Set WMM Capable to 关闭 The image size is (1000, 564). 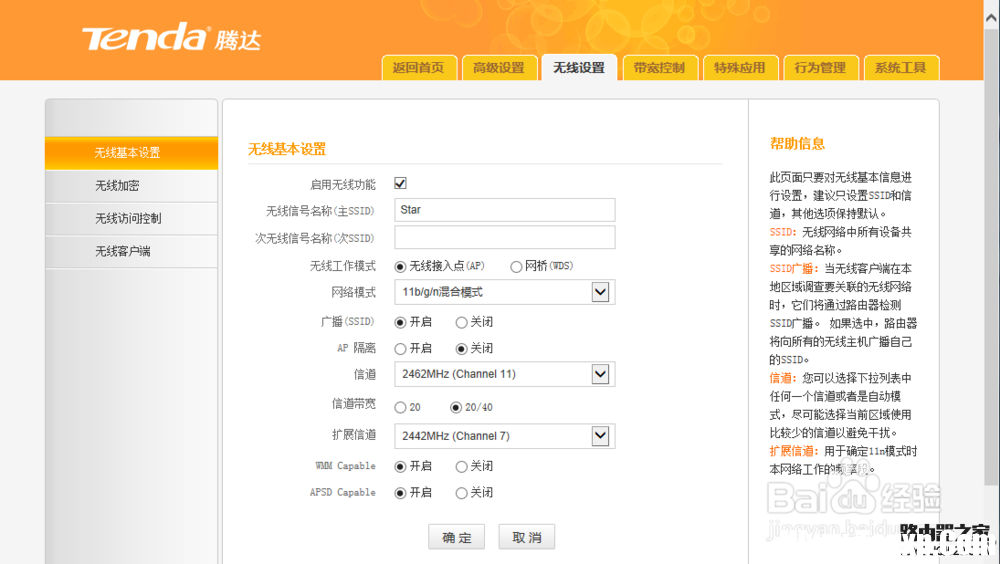pyautogui.click(x=461, y=467)
